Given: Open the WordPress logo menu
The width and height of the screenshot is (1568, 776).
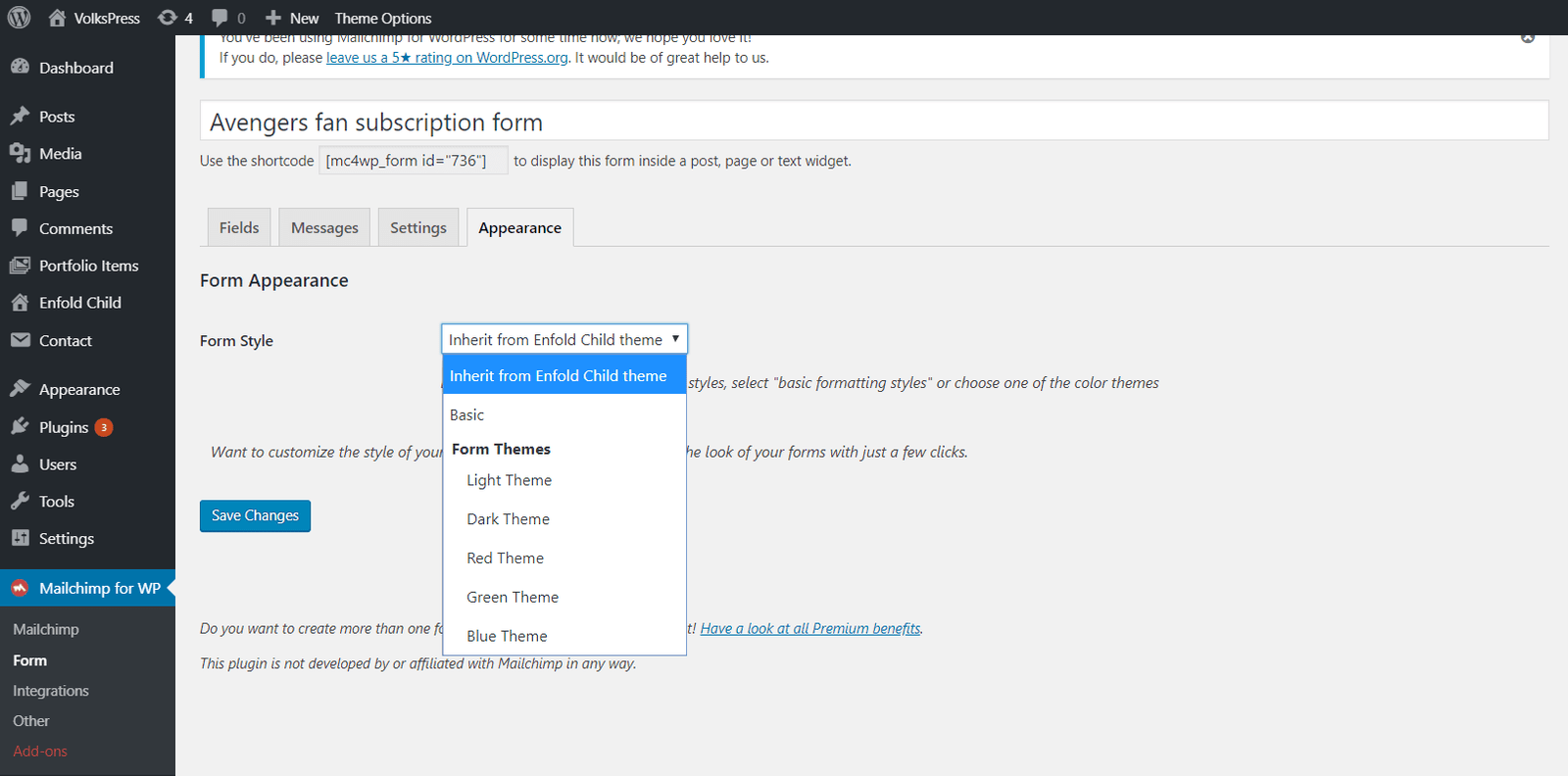Looking at the screenshot, I should coord(20,18).
